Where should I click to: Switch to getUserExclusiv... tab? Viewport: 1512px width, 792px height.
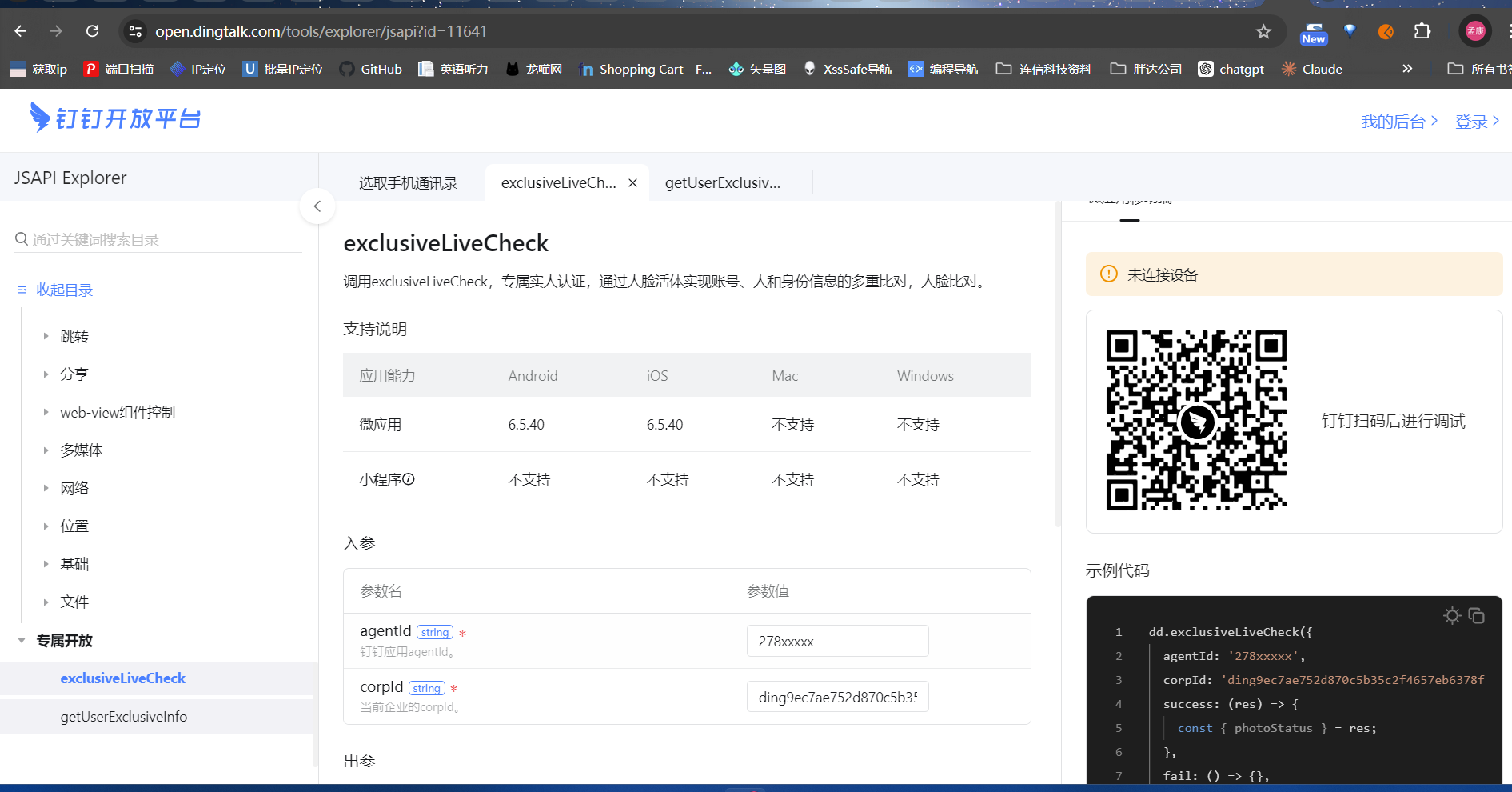[723, 183]
